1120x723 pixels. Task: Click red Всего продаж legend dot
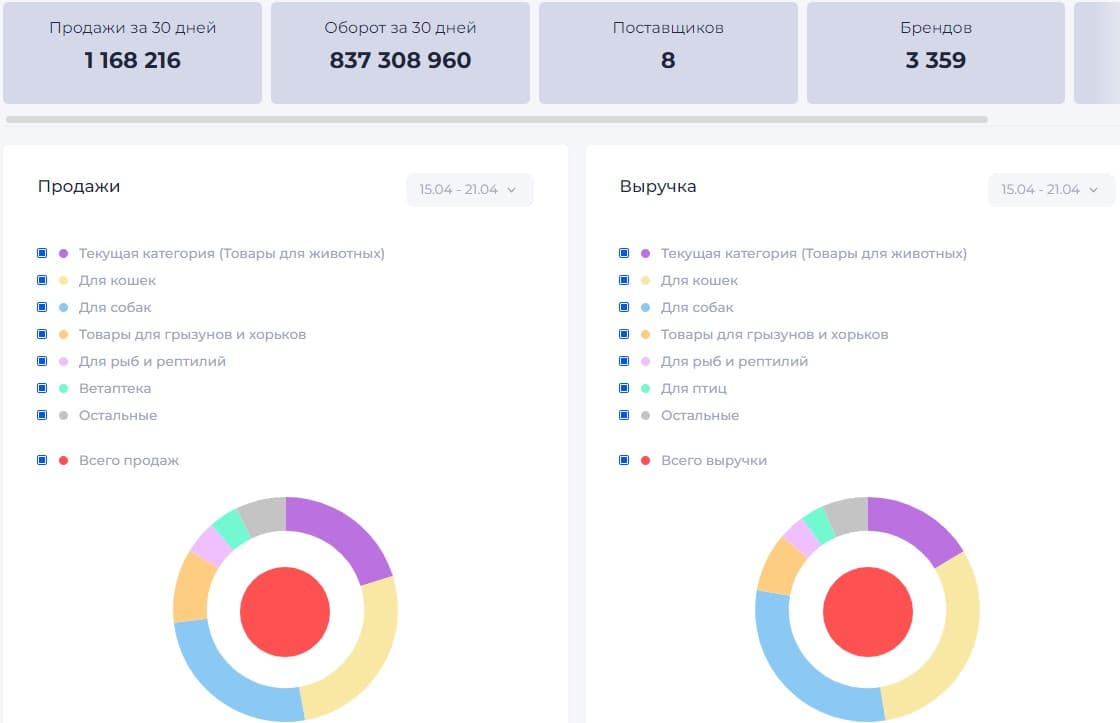64,461
